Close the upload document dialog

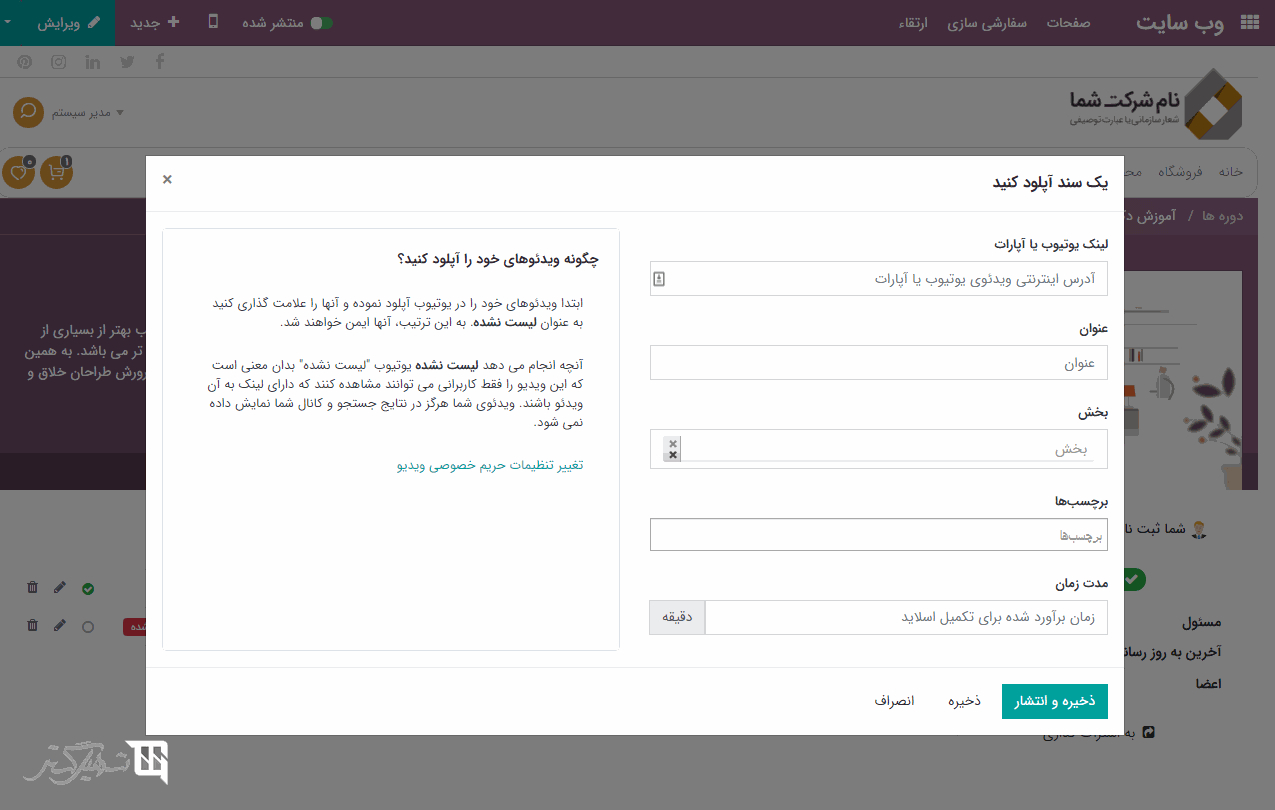[x=167, y=179]
